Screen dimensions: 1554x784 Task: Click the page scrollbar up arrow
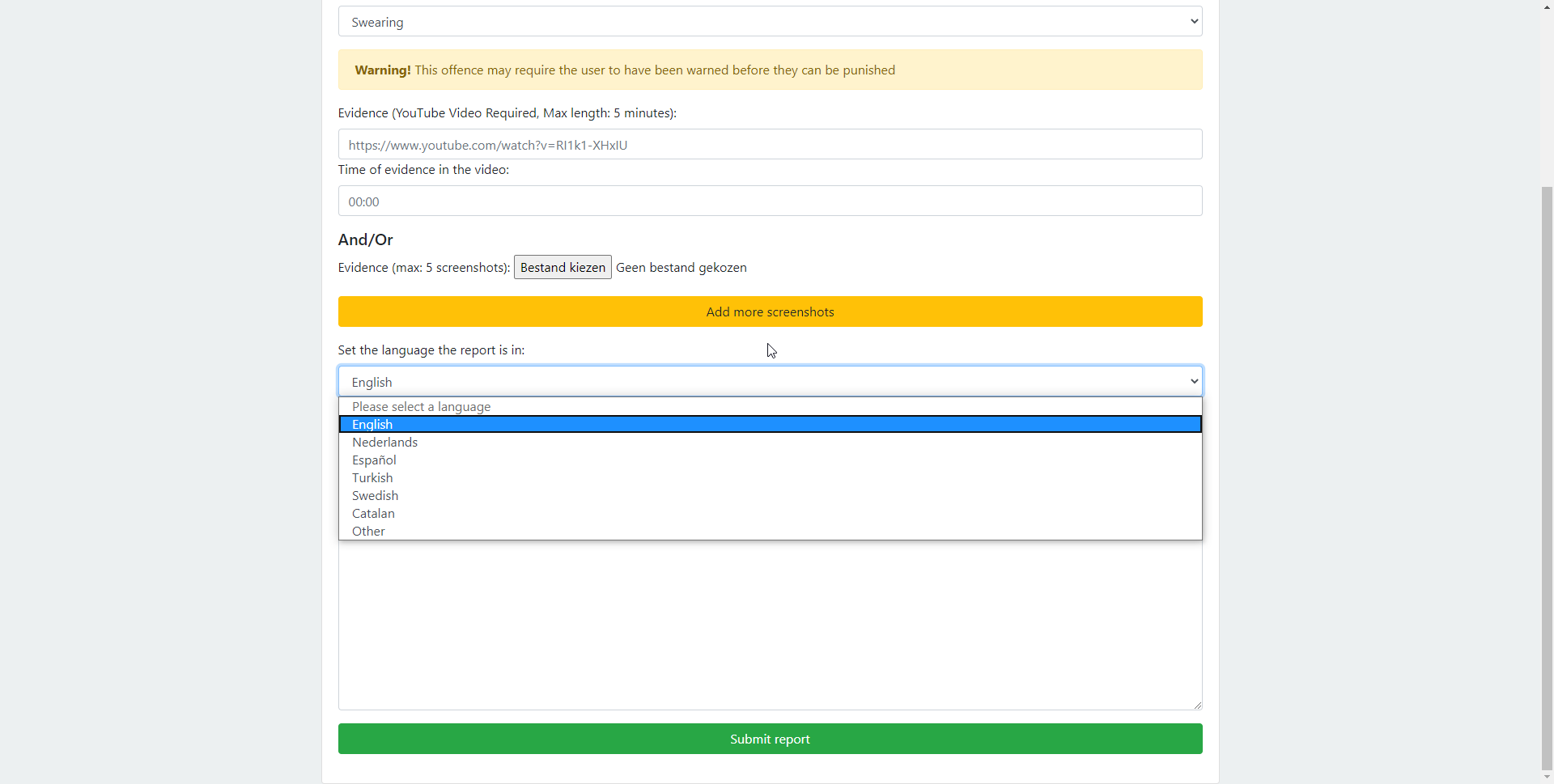point(1547,6)
